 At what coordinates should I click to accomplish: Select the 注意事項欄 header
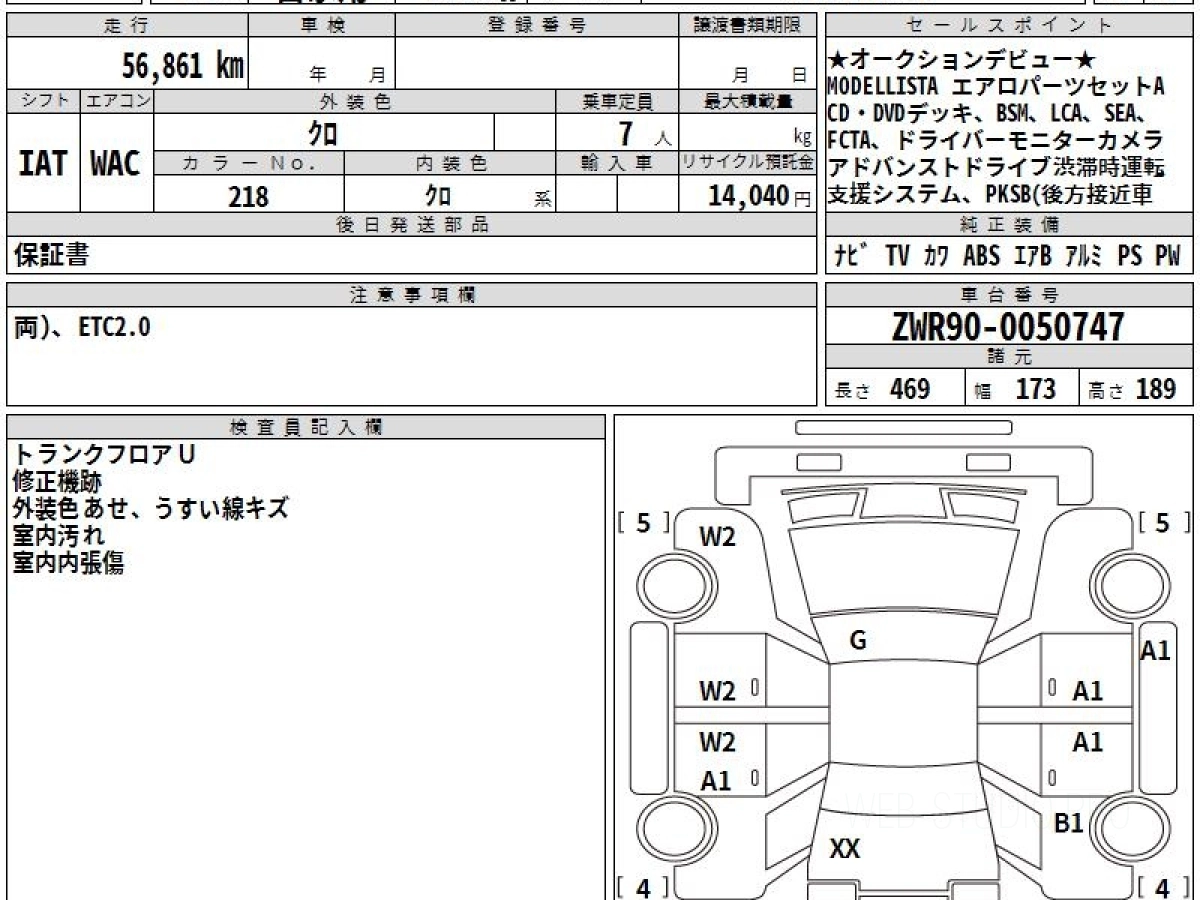pyautogui.click(x=412, y=295)
